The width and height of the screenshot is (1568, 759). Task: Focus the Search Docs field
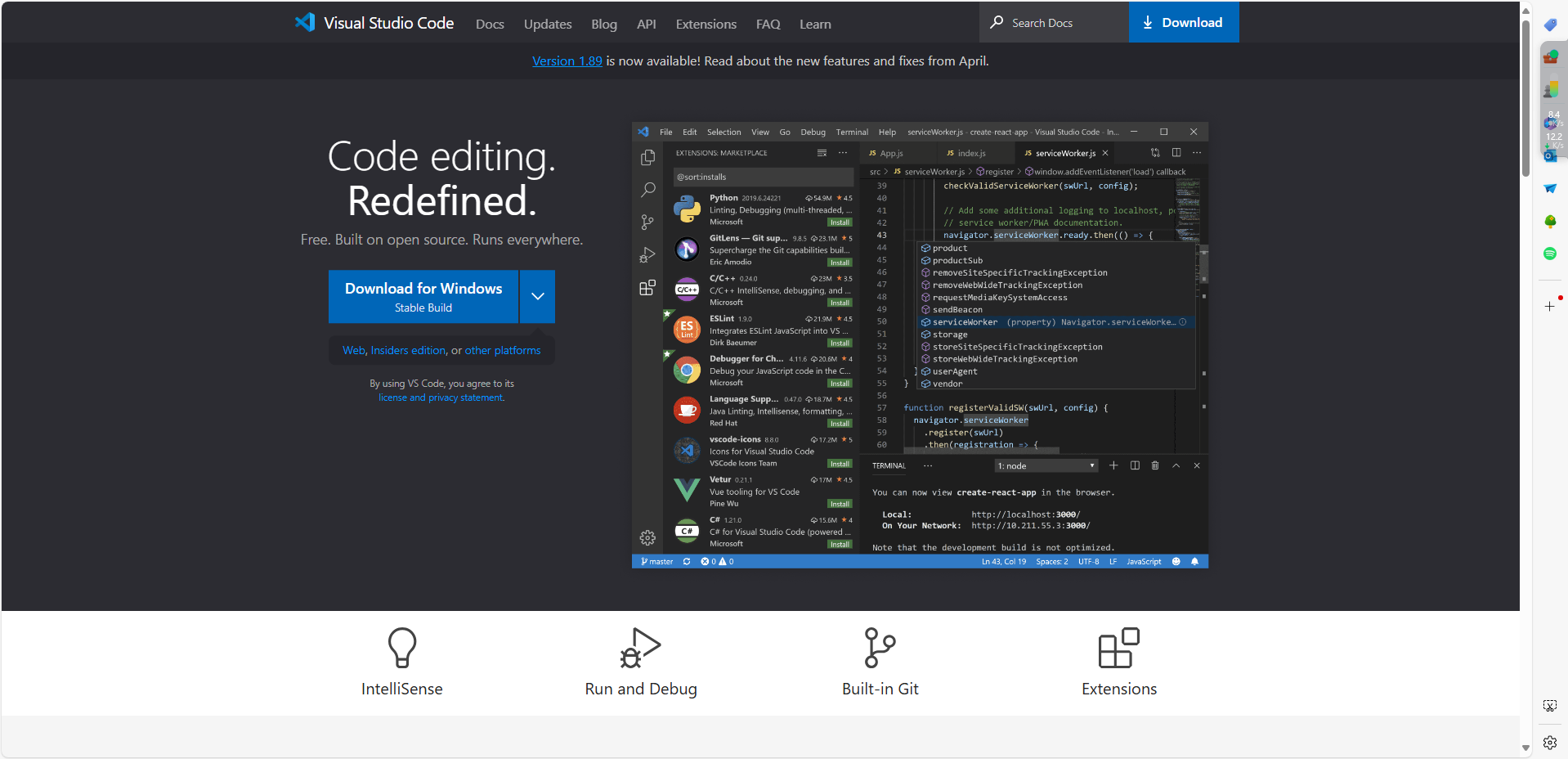[x=1054, y=22]
